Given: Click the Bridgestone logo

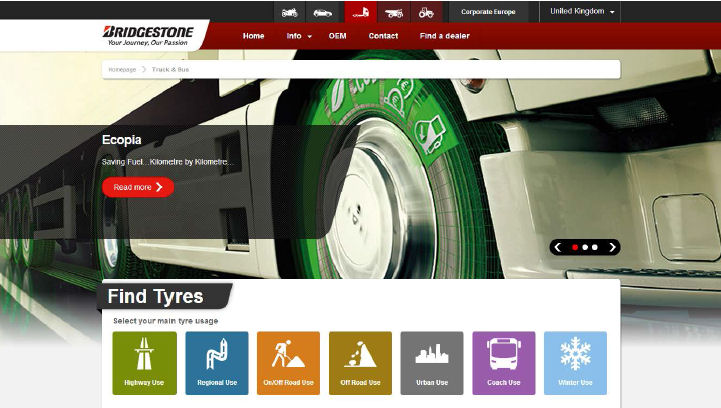Looking at the screenshot, I should tap(148, 35).
